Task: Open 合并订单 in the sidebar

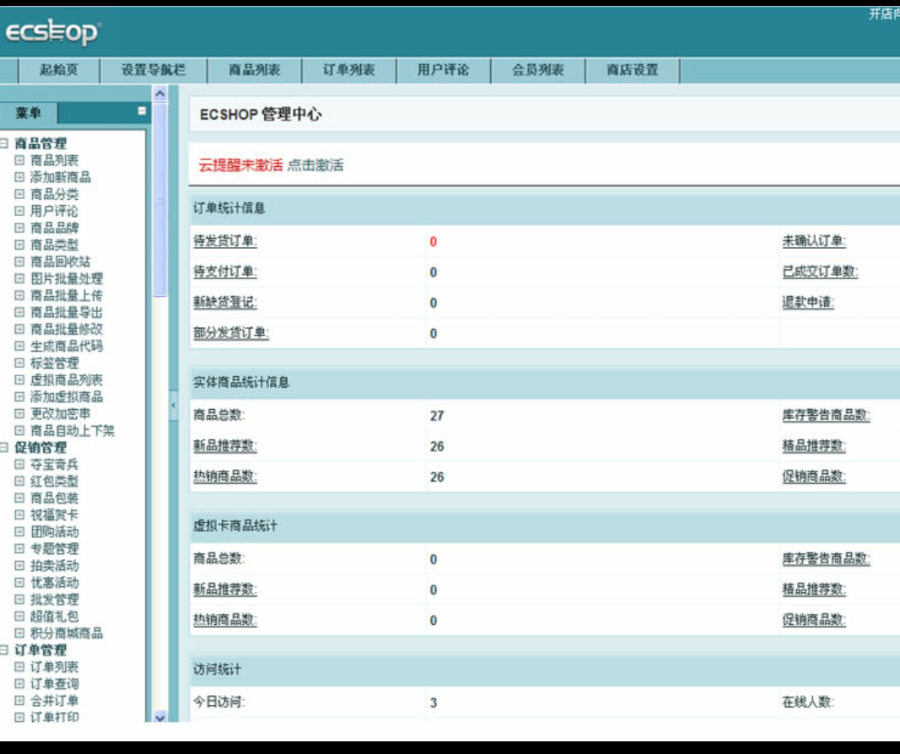Action: (54, 701)
